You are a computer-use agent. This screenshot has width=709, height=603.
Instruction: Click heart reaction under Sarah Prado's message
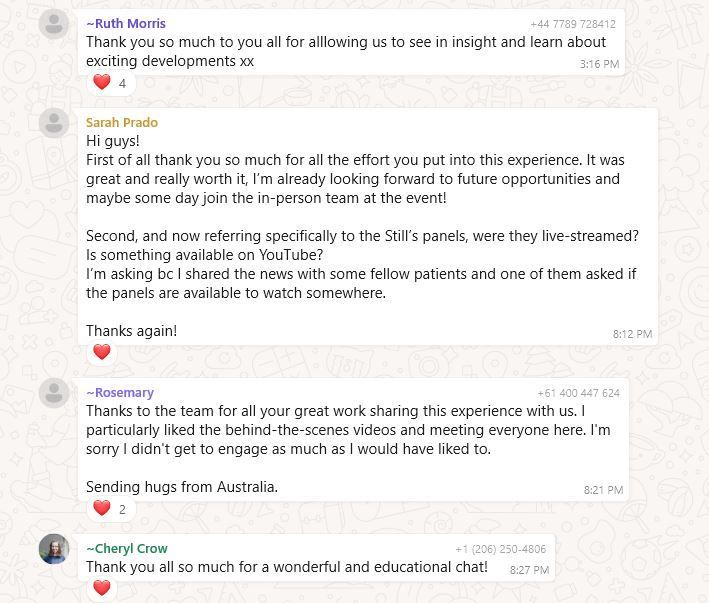click(101, 351)
